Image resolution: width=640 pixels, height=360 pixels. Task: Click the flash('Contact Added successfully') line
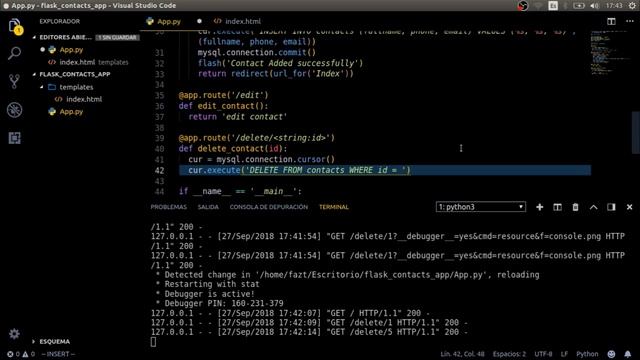280,63
